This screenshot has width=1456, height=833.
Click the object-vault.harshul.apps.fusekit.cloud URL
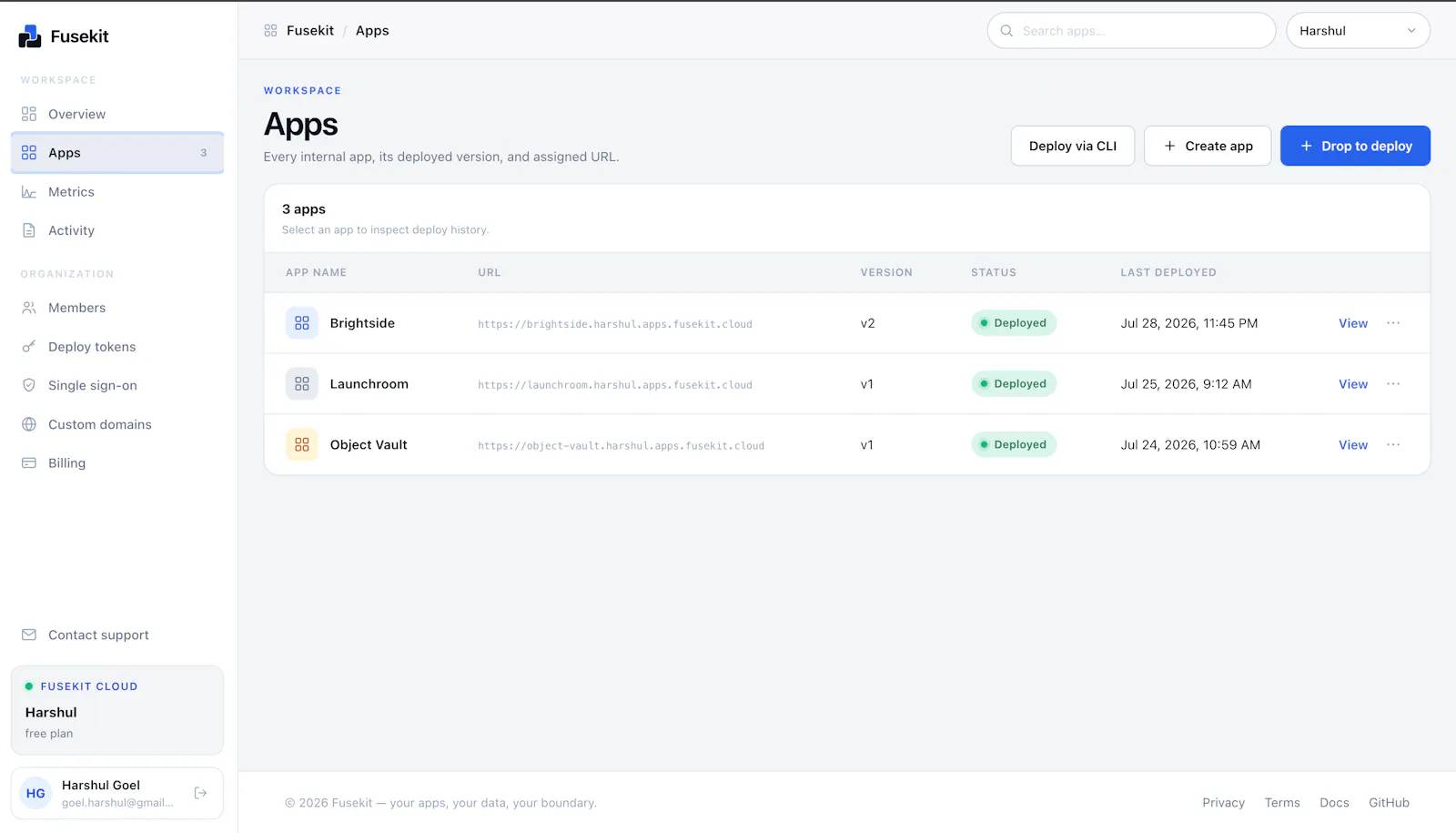[x=621, y=446]
